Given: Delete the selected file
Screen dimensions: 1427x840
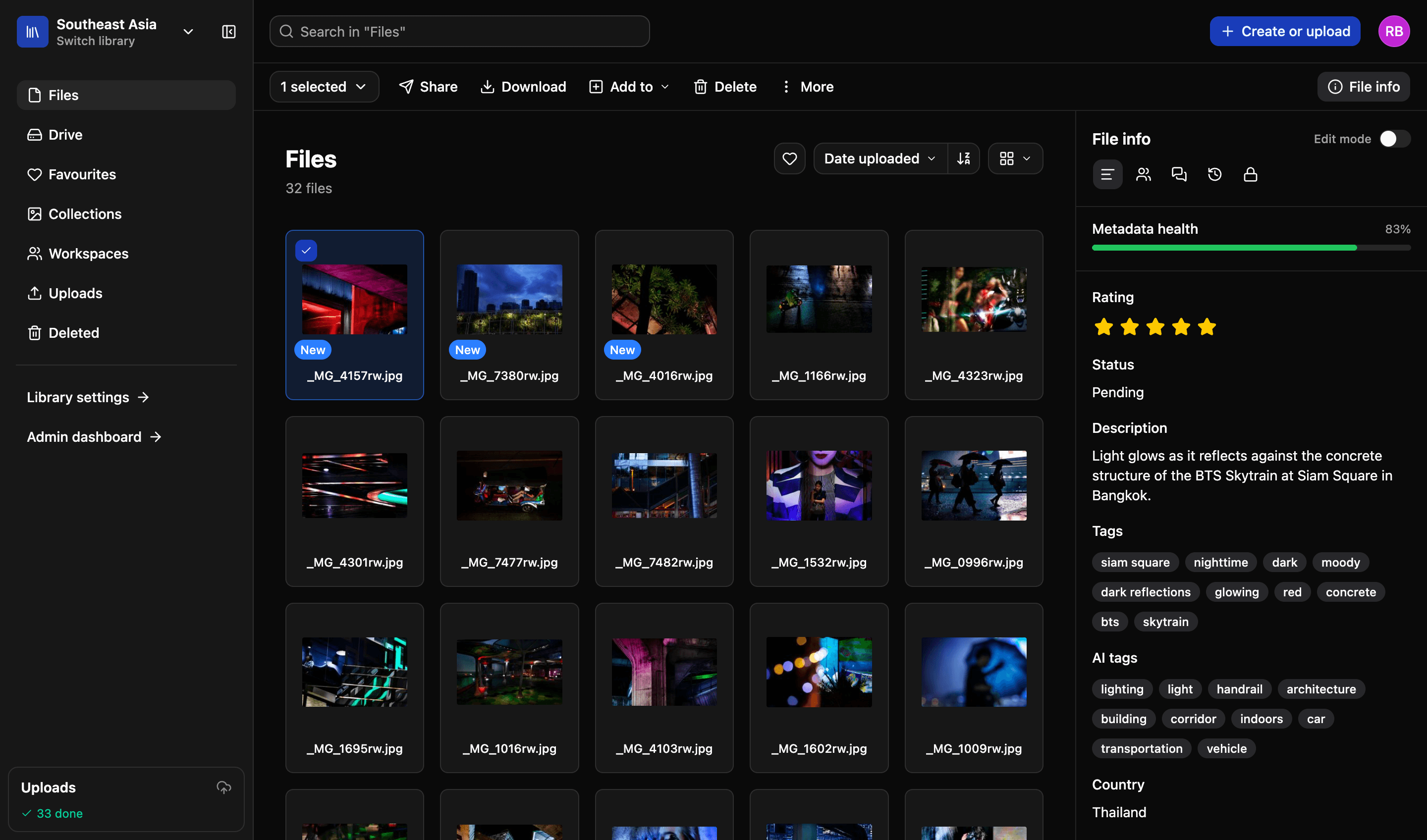Looking at the screenshot, I should pos(725,87).
